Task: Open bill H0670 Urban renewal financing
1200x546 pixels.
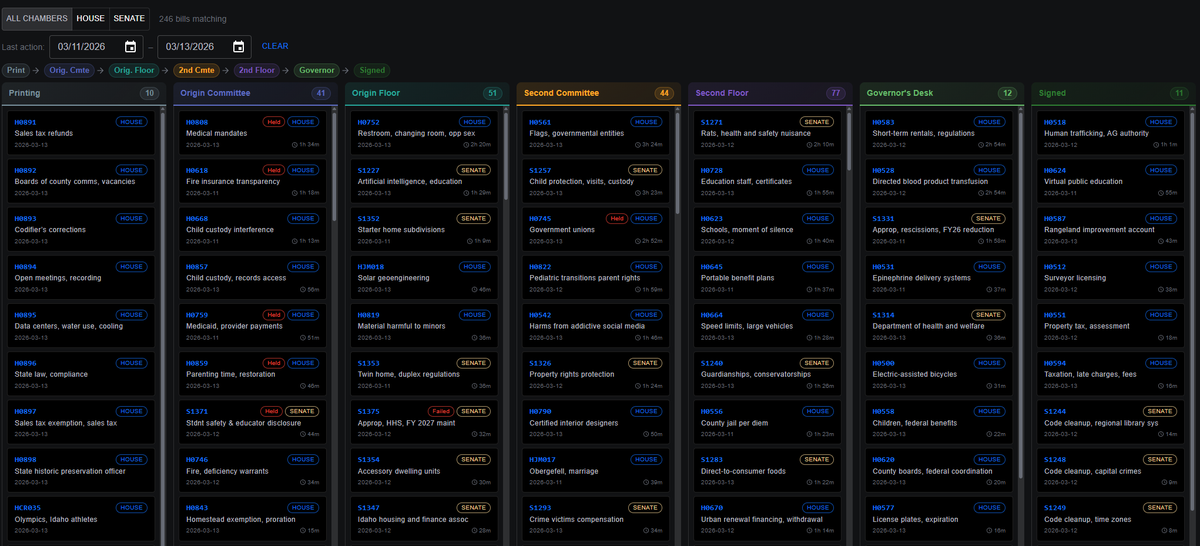Action: [769, 517]
